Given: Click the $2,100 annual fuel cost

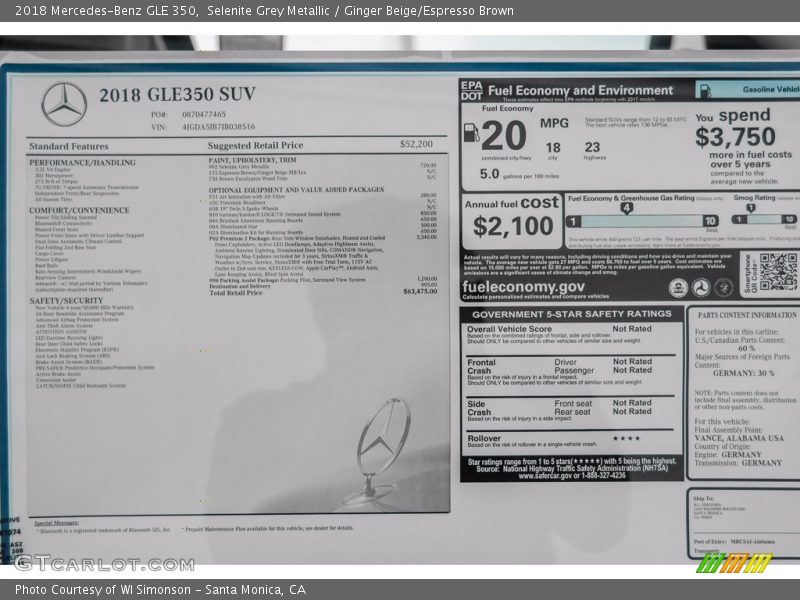Looking at the screenshot, I should [x=513, y=226].
